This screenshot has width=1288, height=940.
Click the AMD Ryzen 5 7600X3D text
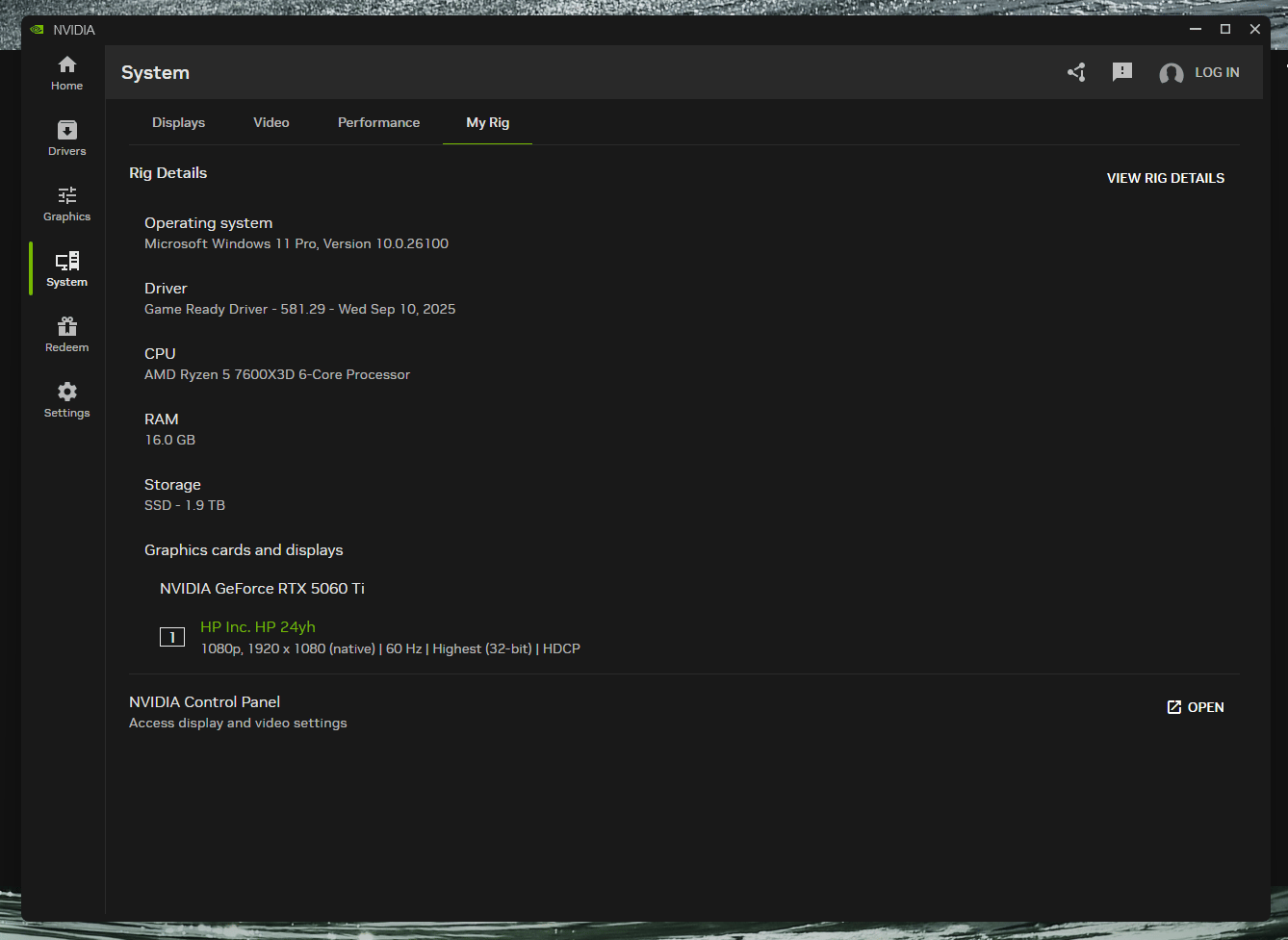click(277, 374)
